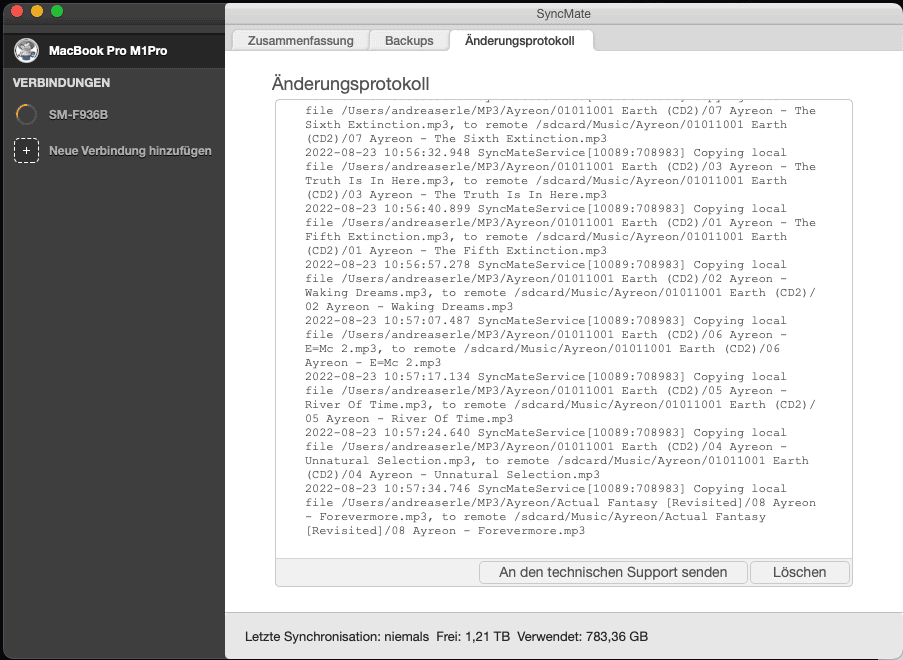
Task: Click the VERBINDUNGEN section header
Action: [x=61, y=83]
